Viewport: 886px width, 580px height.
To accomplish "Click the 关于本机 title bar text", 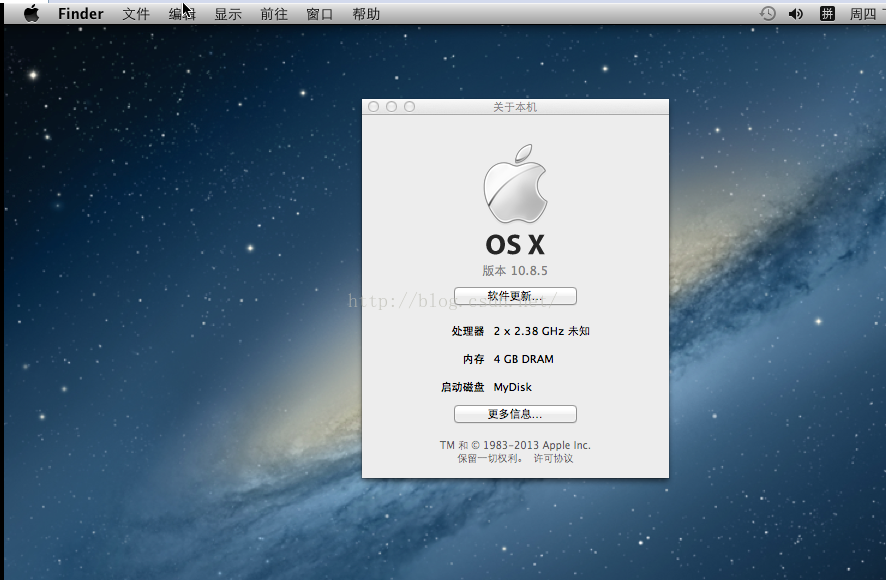I will coord(515,107).
